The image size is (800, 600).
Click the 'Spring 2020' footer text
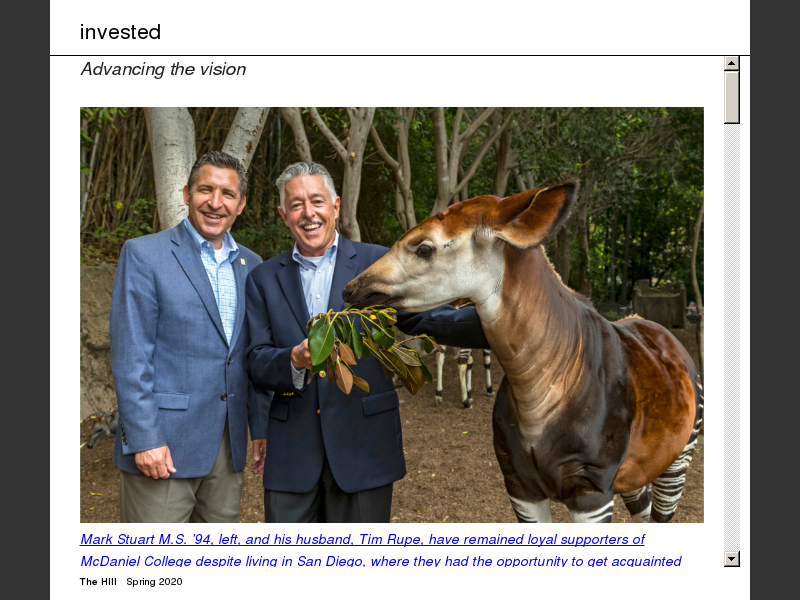point(154,582)
